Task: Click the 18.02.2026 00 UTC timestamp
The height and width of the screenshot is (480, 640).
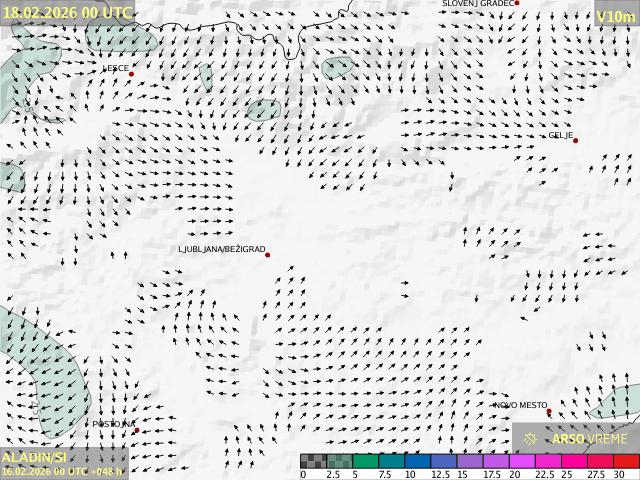Action: (x=67, y=12)
